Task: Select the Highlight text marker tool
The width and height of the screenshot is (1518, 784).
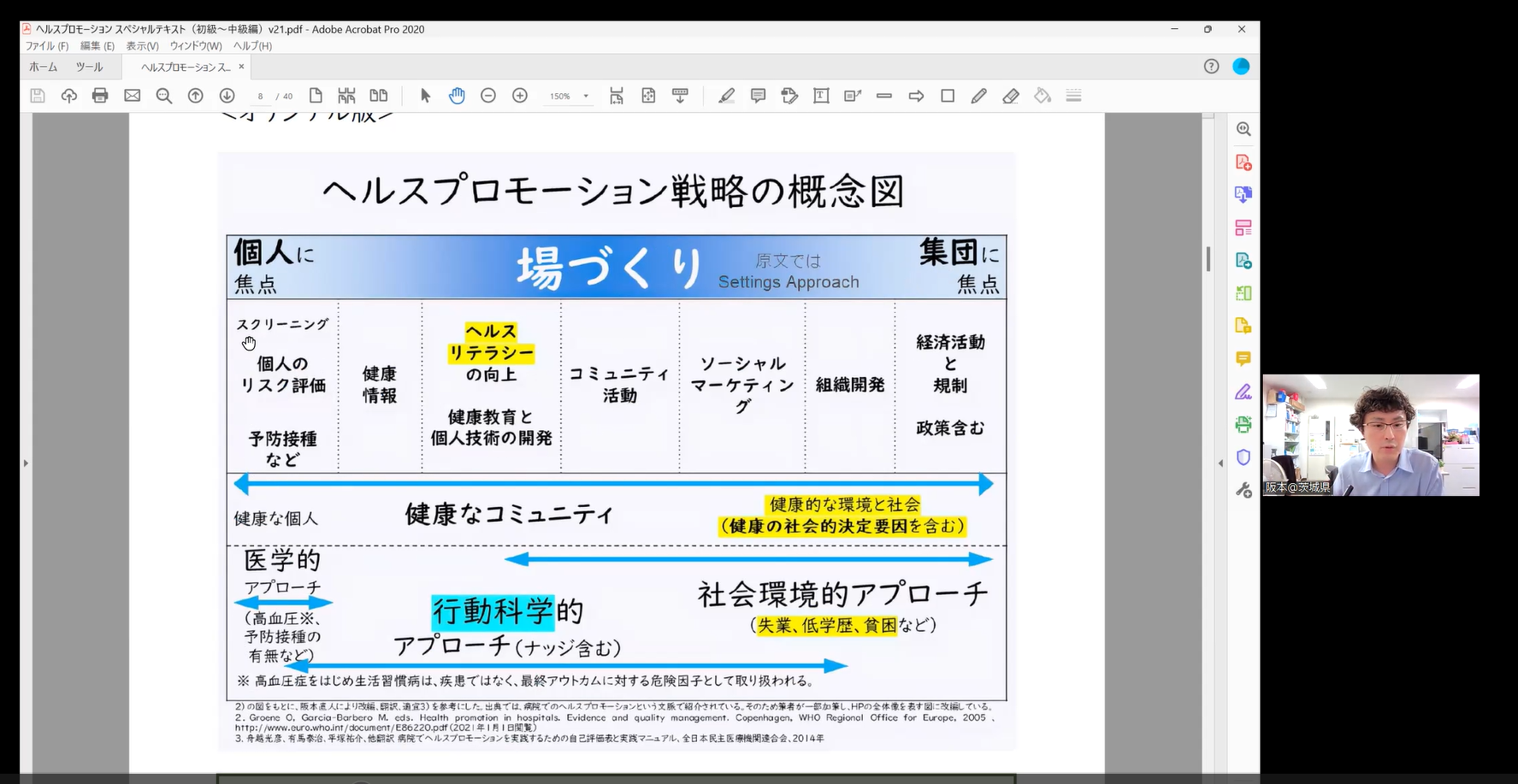Action: coord(726,96)
